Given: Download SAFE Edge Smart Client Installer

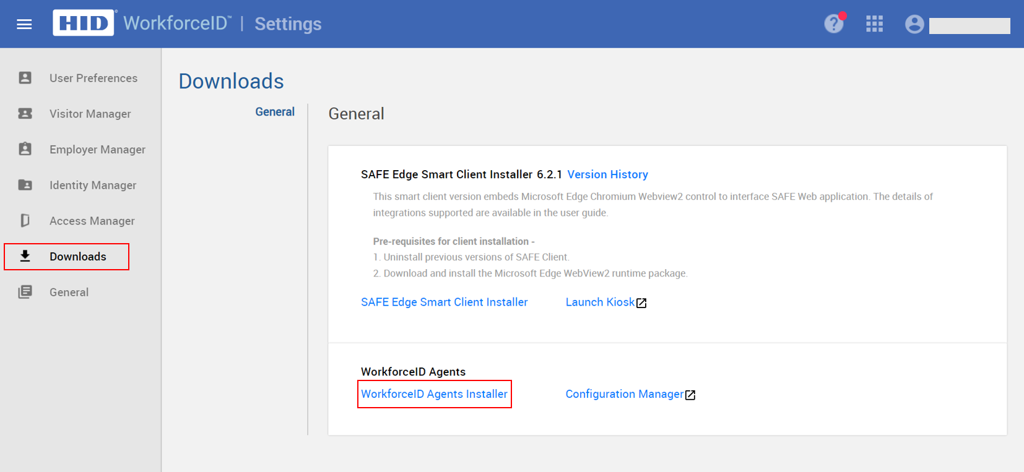Looking at the screenshot, I should pos(444,302).
